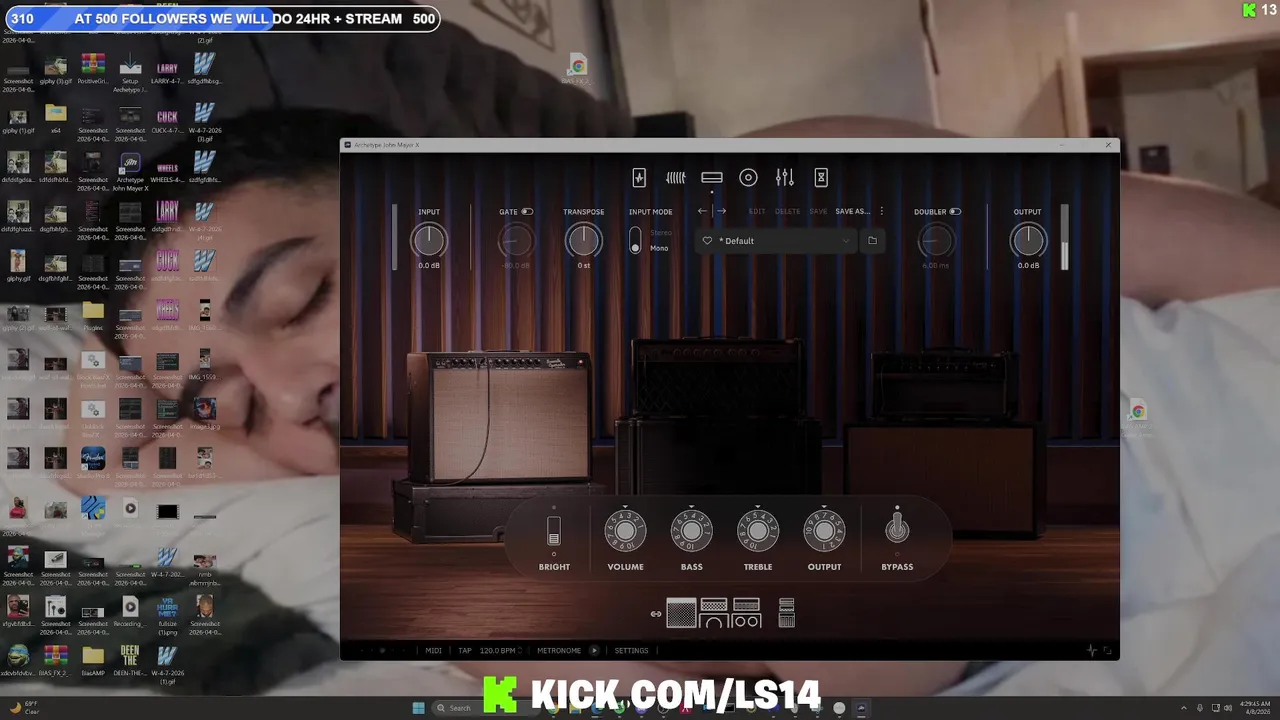Click the Input gain knob
1280x720 pixels.
[429, 240]
